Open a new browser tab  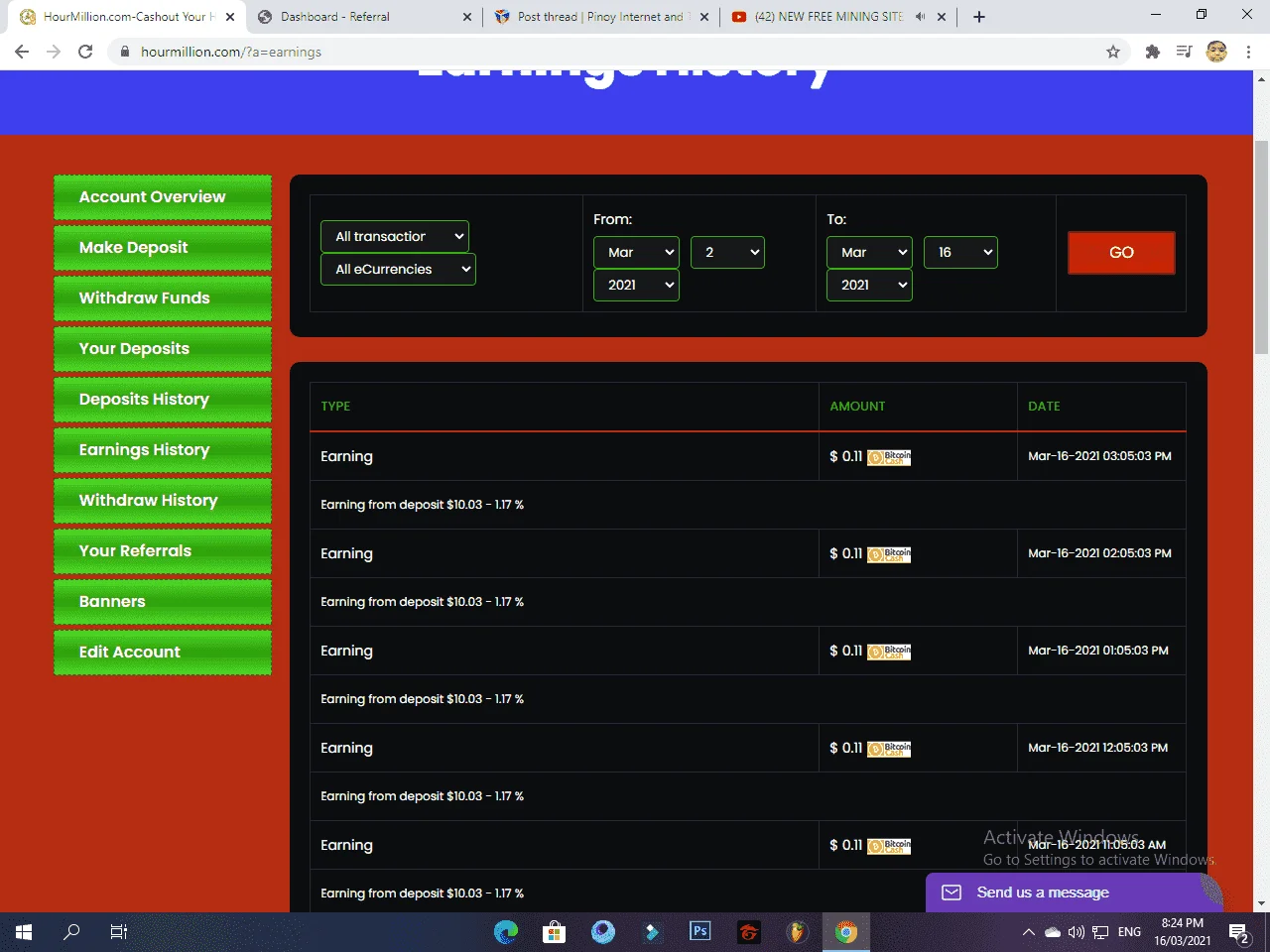[x=979, y=17]
